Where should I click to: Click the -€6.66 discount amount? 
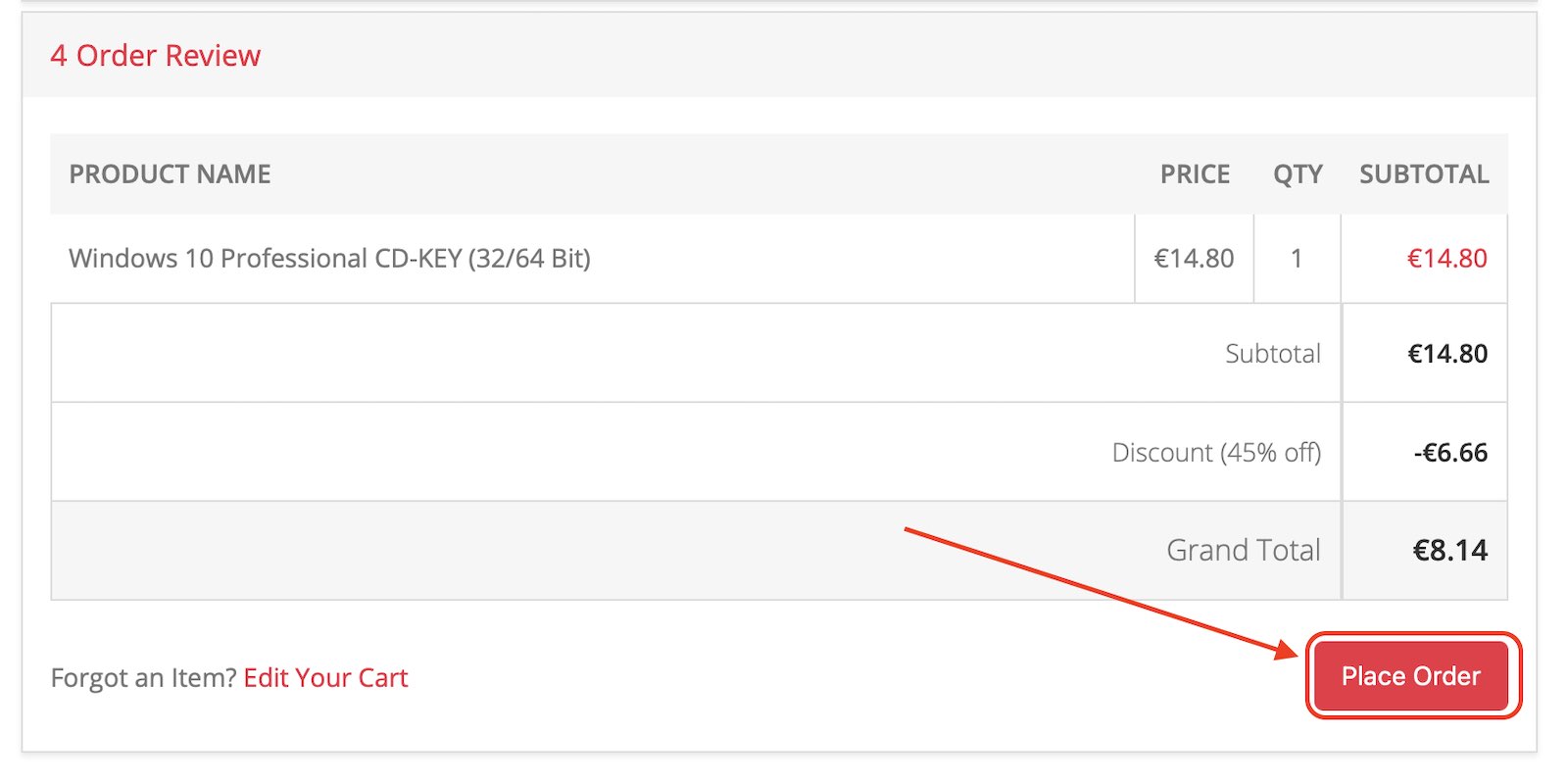(x=1449, y=453)
